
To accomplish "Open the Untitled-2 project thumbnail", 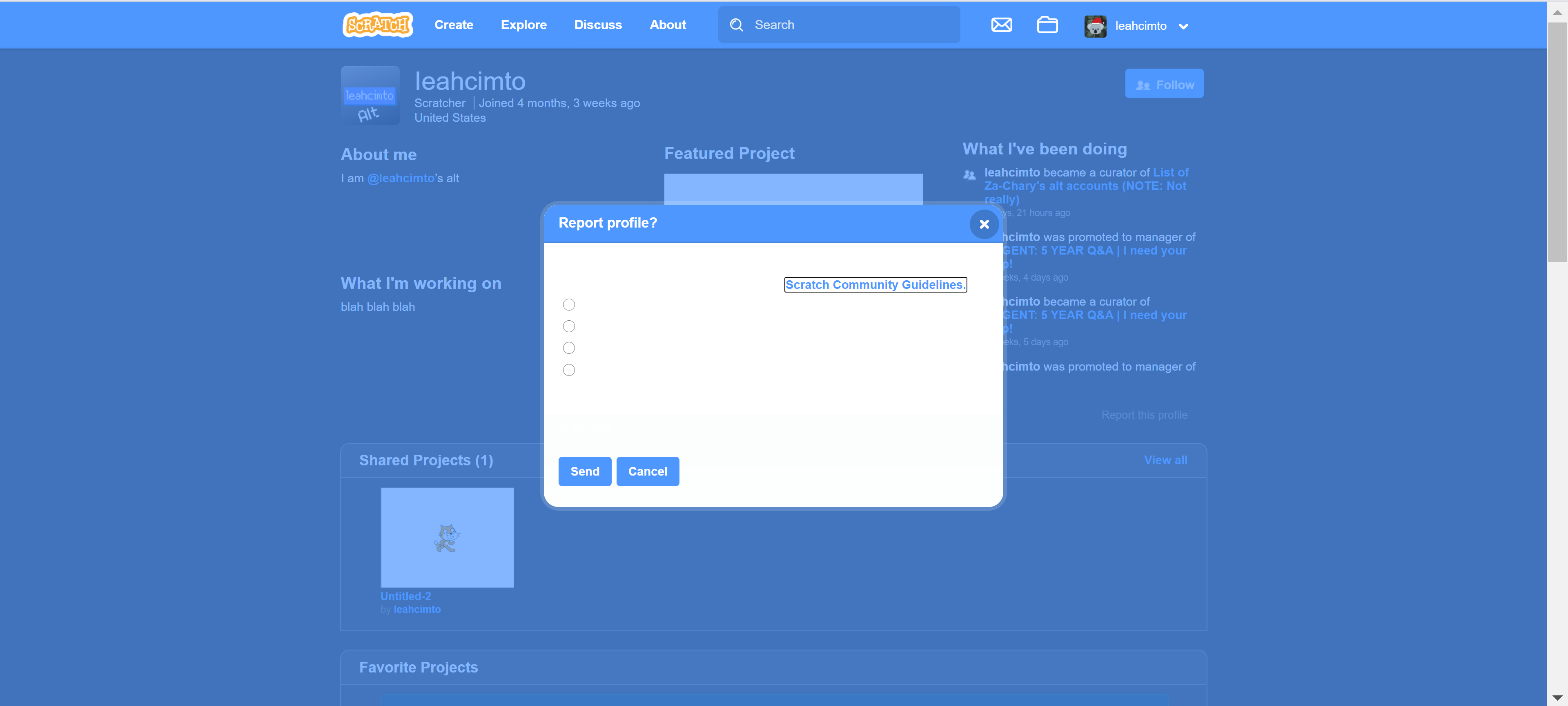I will click(447, 538).
